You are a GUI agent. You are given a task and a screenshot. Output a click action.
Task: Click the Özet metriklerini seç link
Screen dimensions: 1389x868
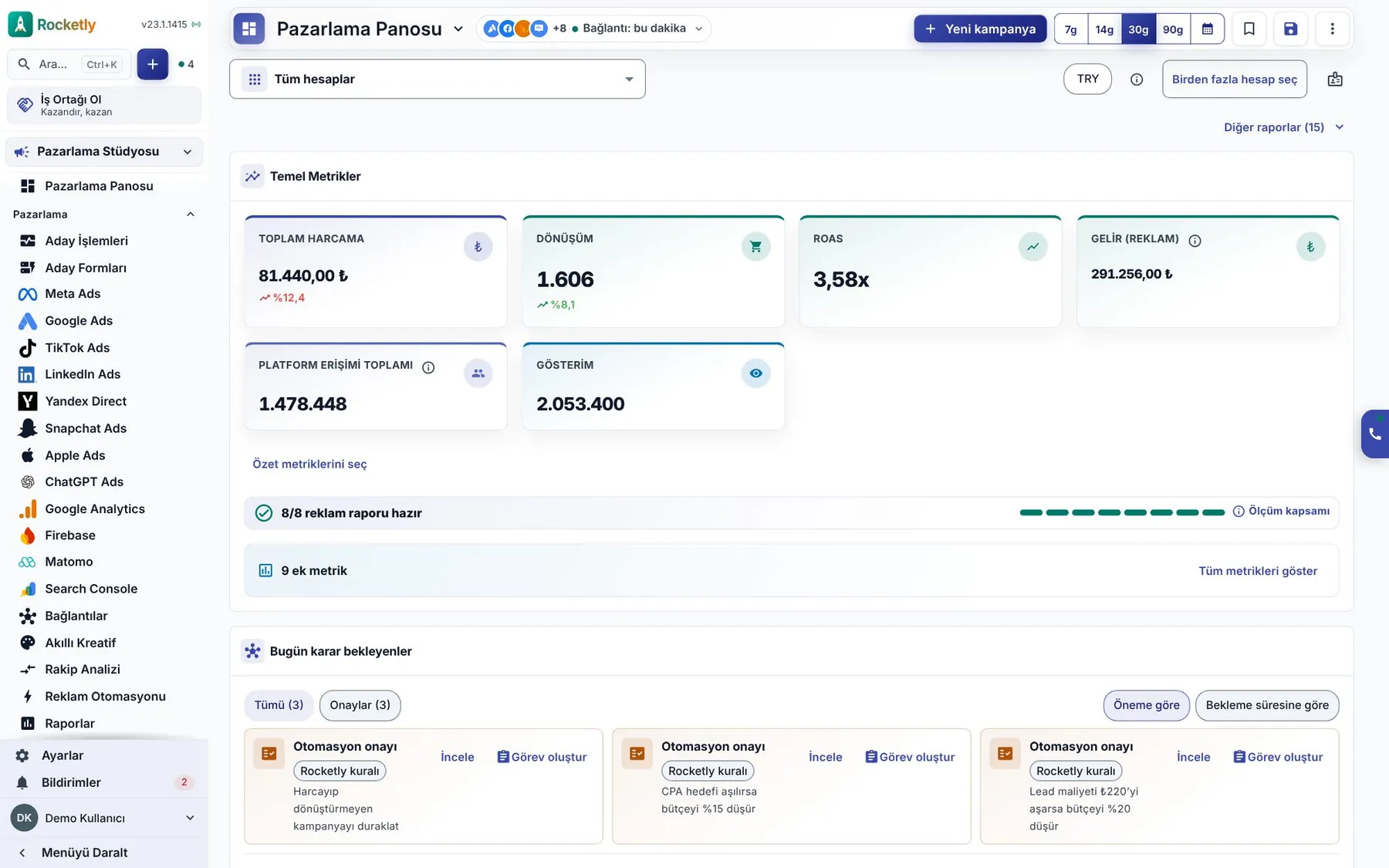(x=309, y=464)
